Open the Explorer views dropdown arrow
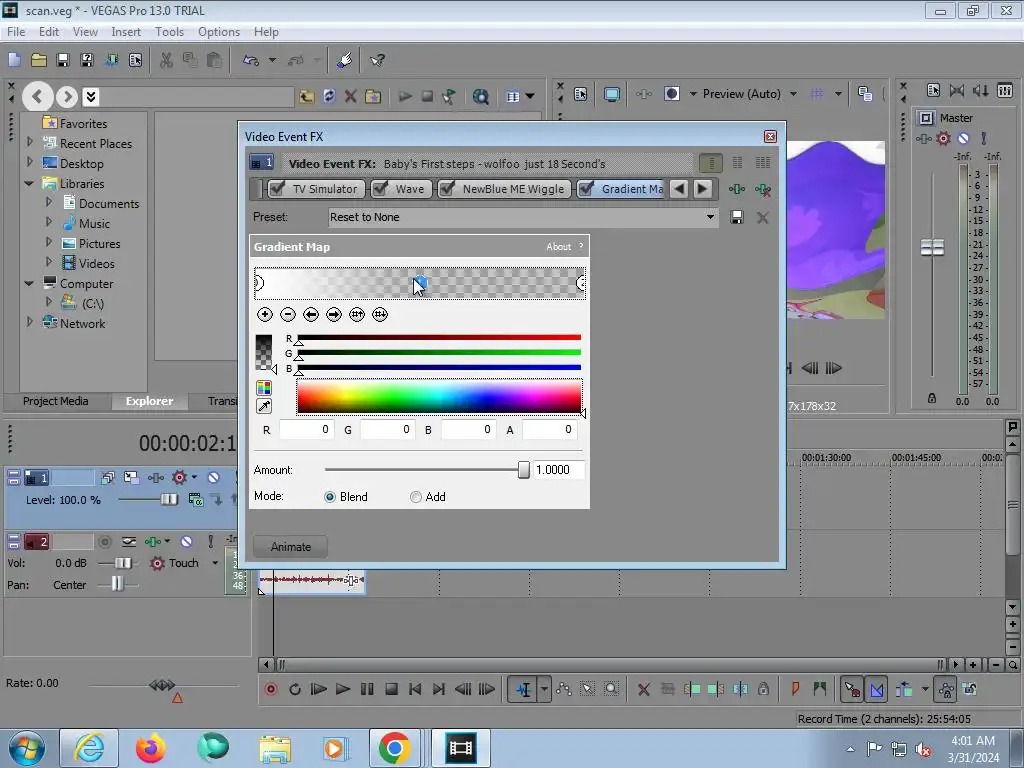The height and width of the screenshot is (768, 1024). tap(530, 97)
